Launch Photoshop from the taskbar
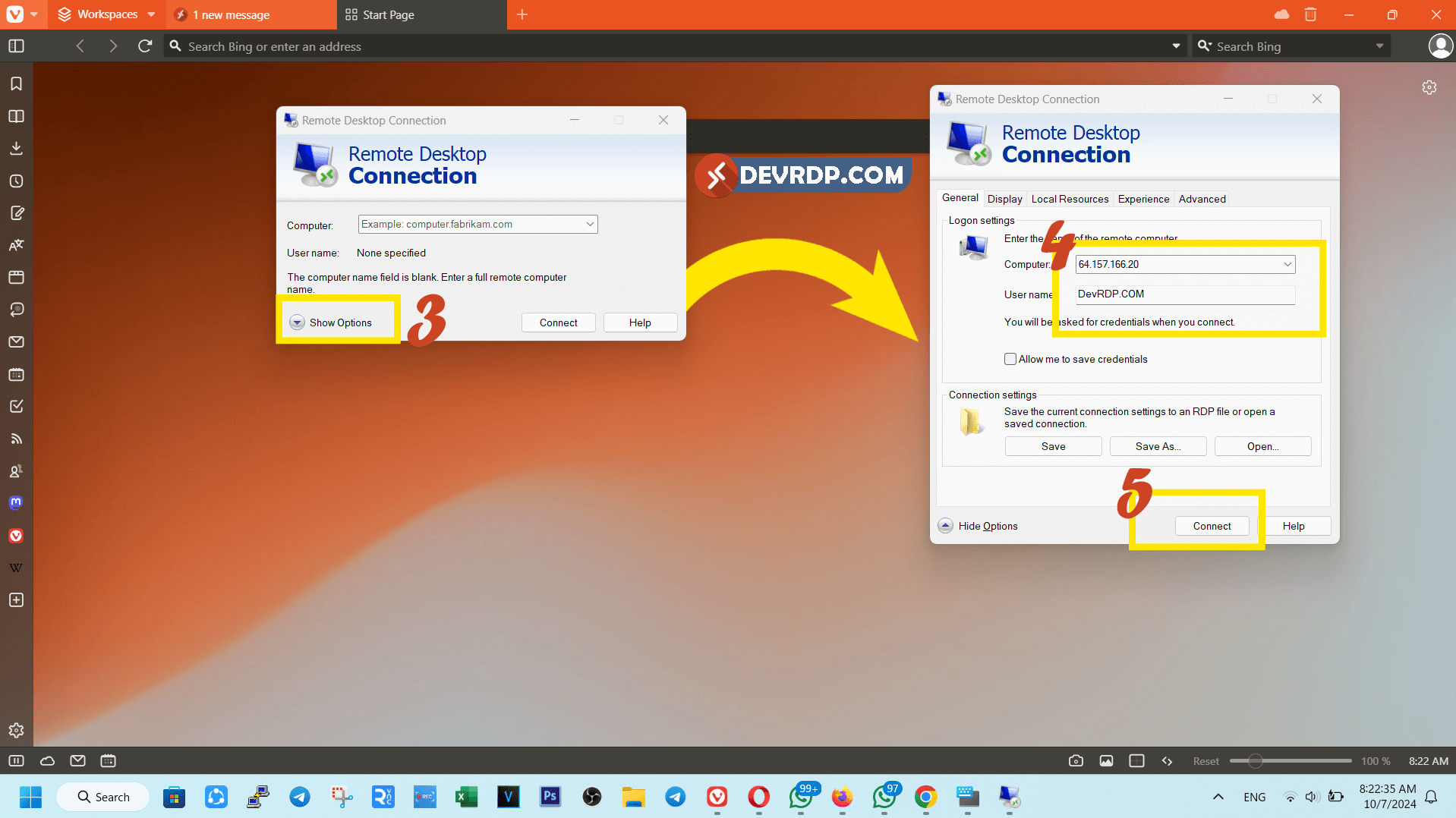1456x818 pixels. 550,797
